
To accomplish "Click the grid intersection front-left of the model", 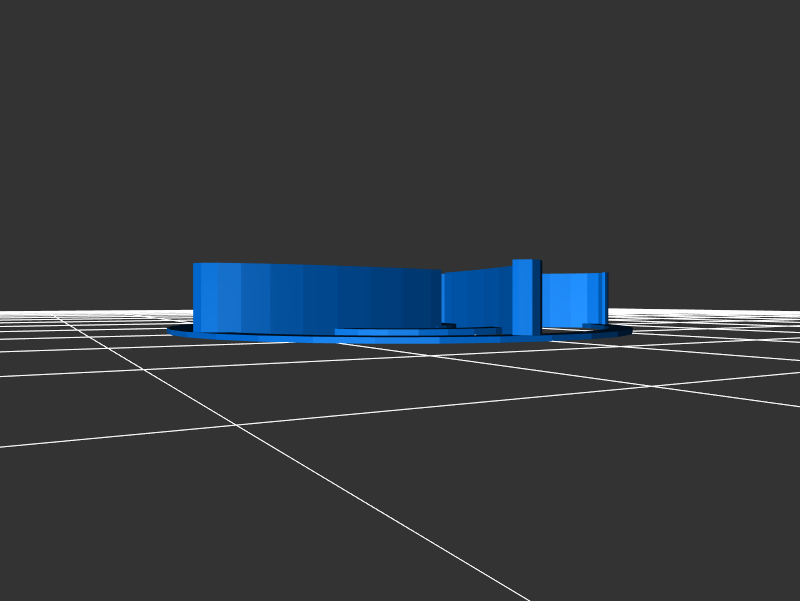I will (x=237, y=425).
